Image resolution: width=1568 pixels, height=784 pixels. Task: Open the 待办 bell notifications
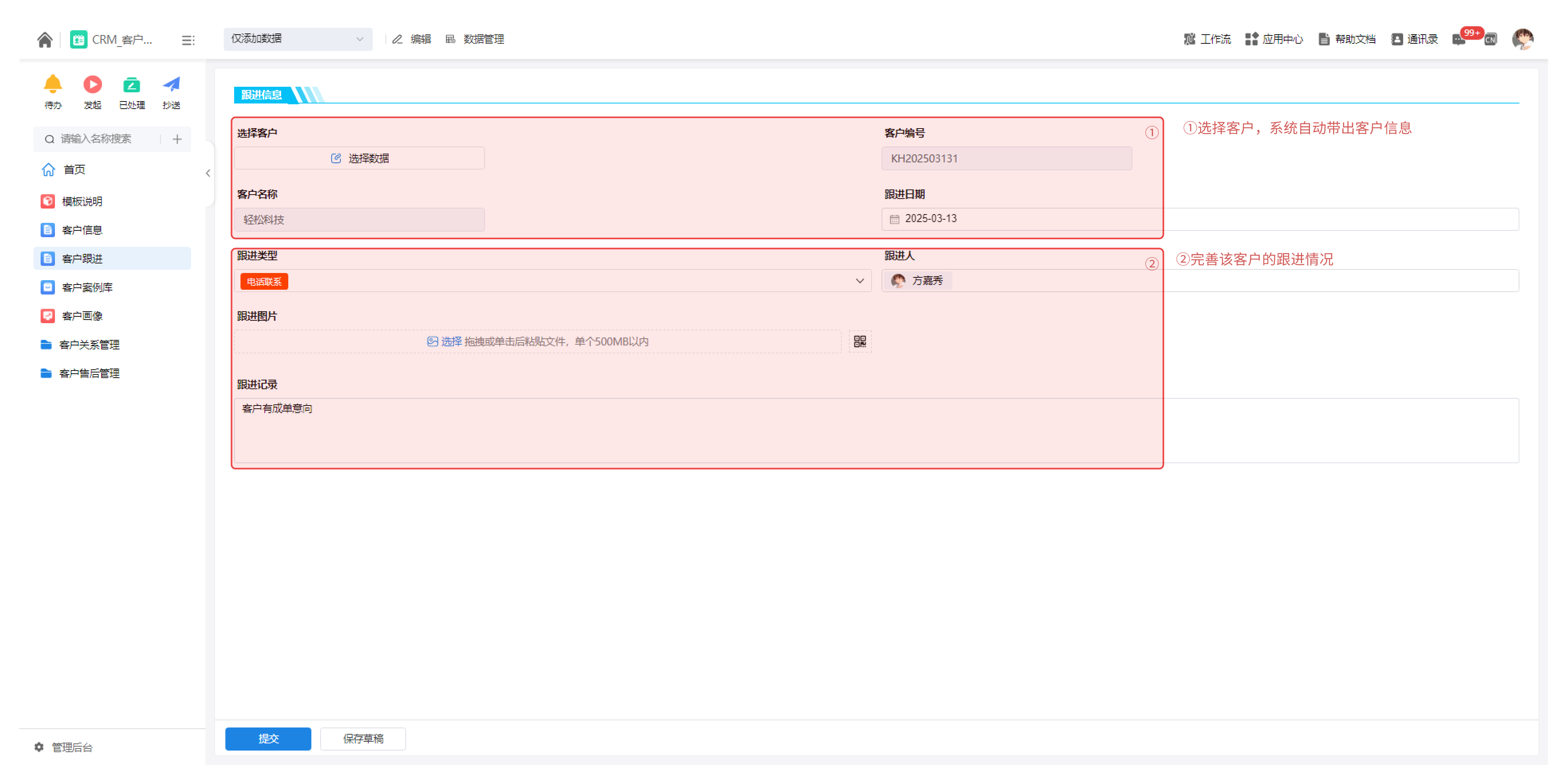pyautogui.click(x=53, y=84)
